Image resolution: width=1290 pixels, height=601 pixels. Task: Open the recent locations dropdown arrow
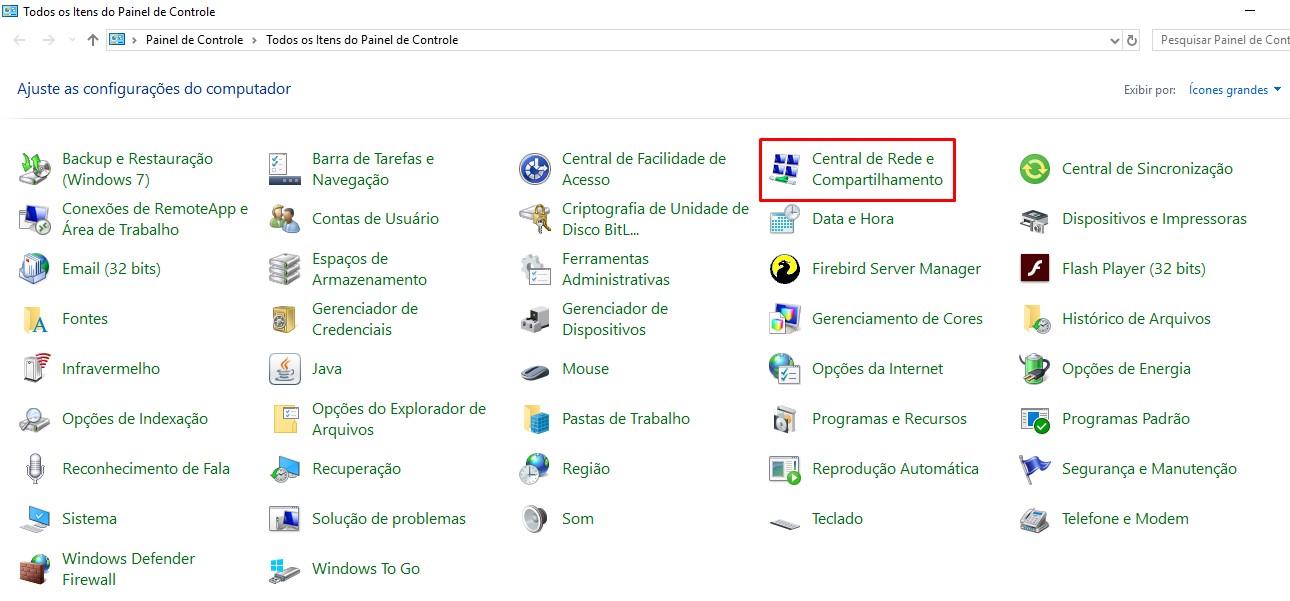73,41
